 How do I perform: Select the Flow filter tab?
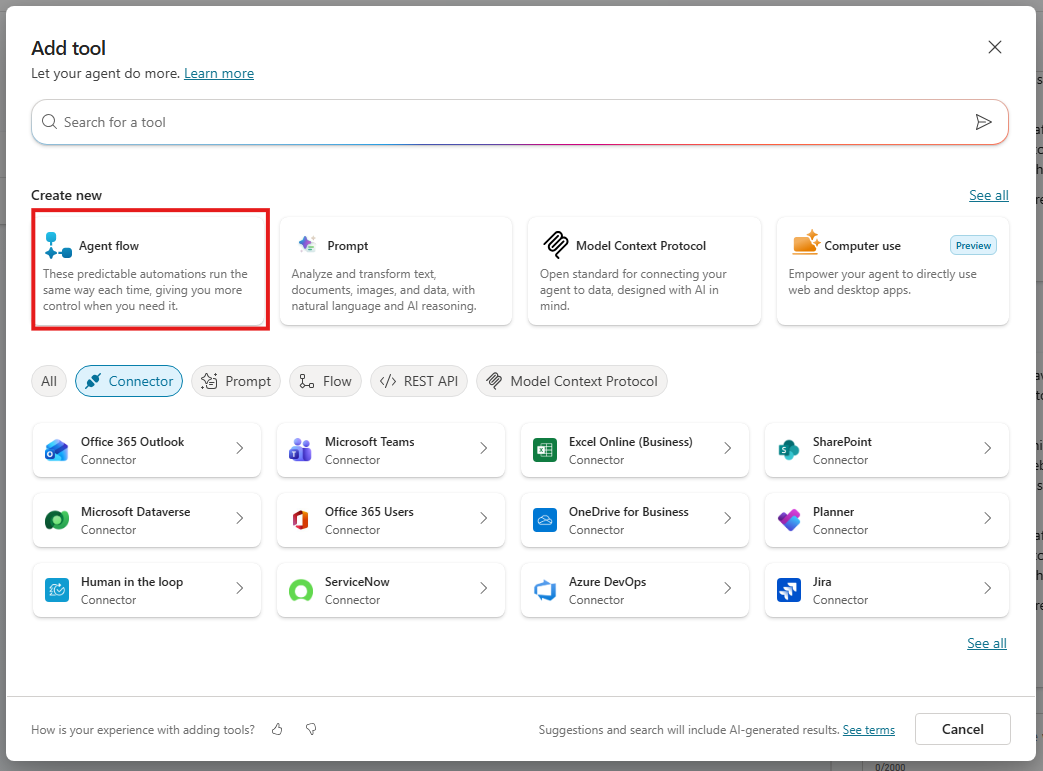(325, 381)
